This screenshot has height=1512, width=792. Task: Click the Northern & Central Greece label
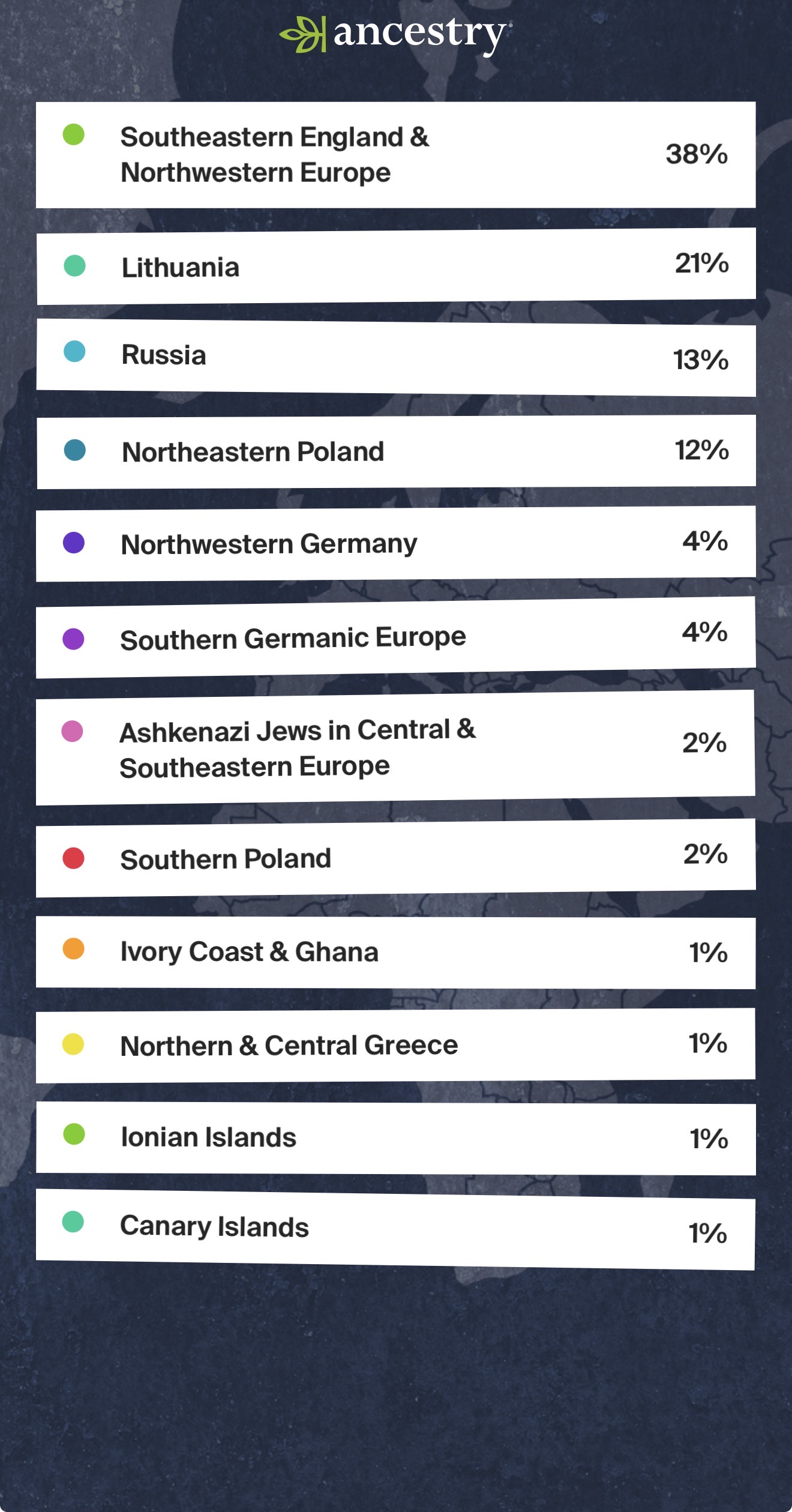[289, 1046]
